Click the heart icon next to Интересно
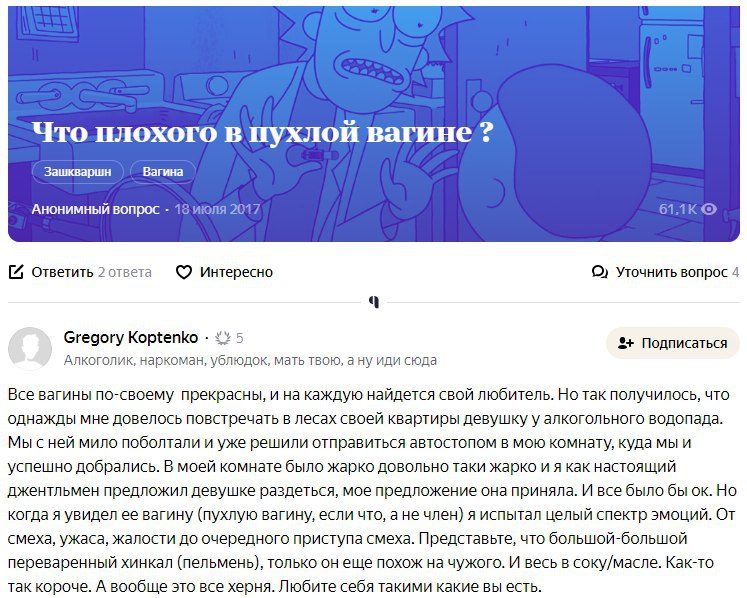 [x=184, y=272]
